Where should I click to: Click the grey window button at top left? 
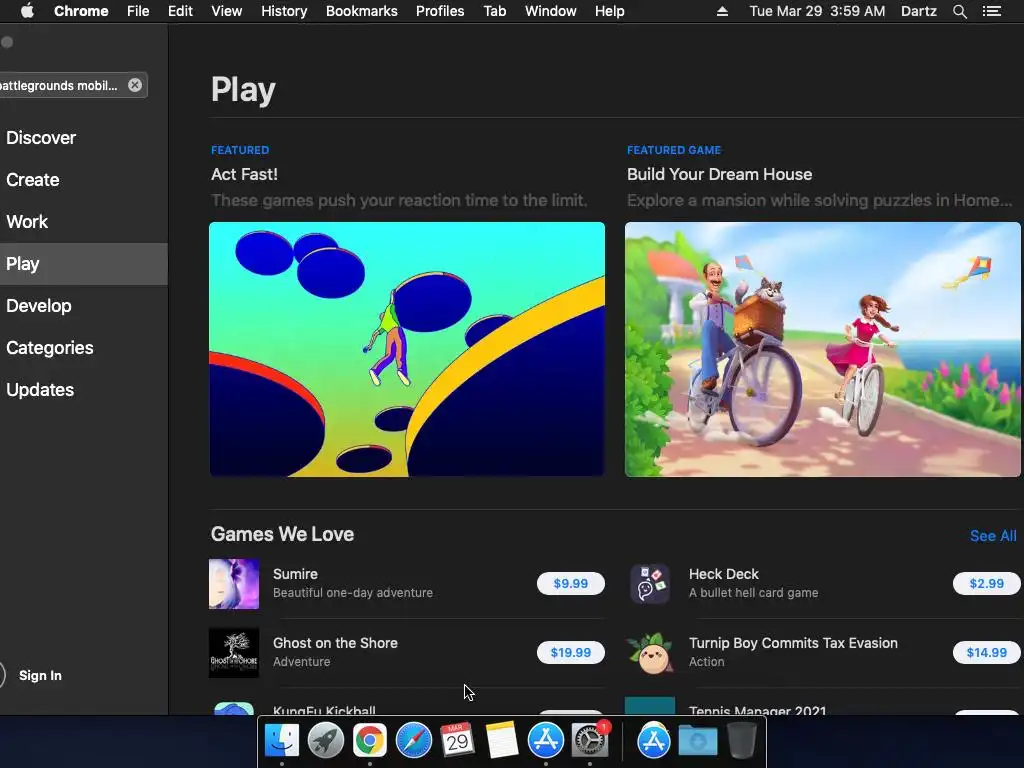7,42
